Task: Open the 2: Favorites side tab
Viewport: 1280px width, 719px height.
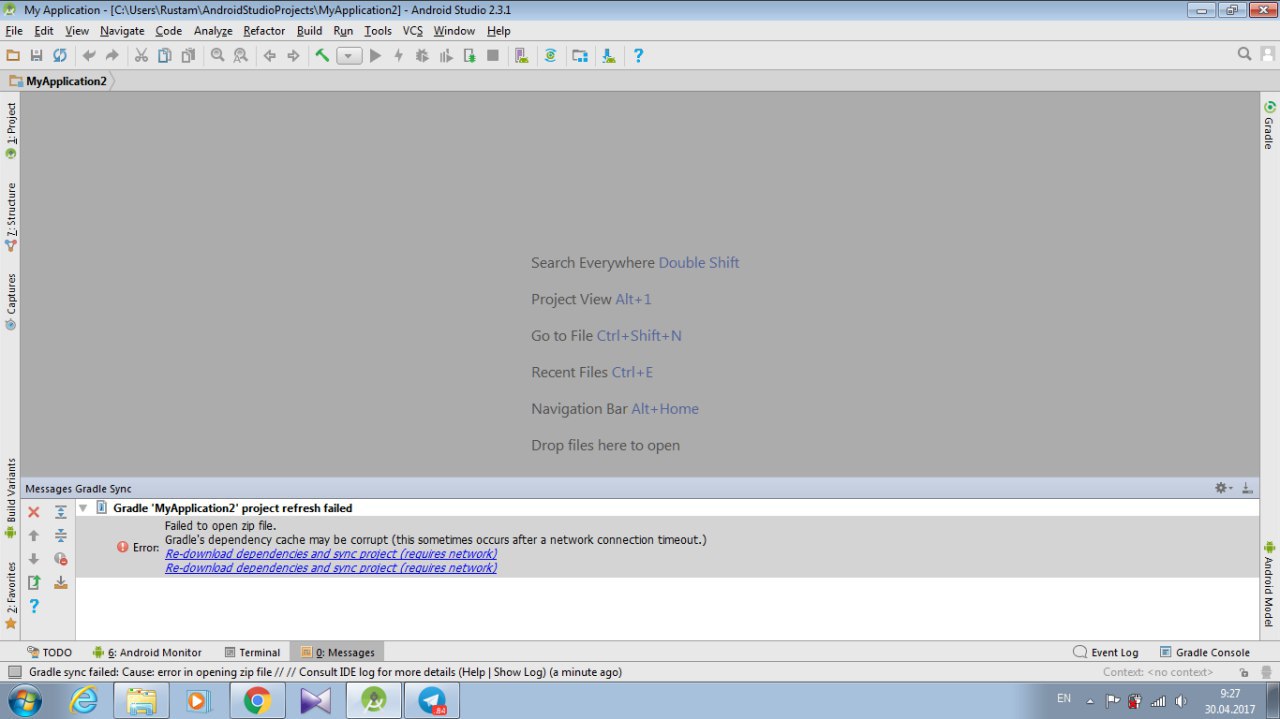Action: (10, 595)
